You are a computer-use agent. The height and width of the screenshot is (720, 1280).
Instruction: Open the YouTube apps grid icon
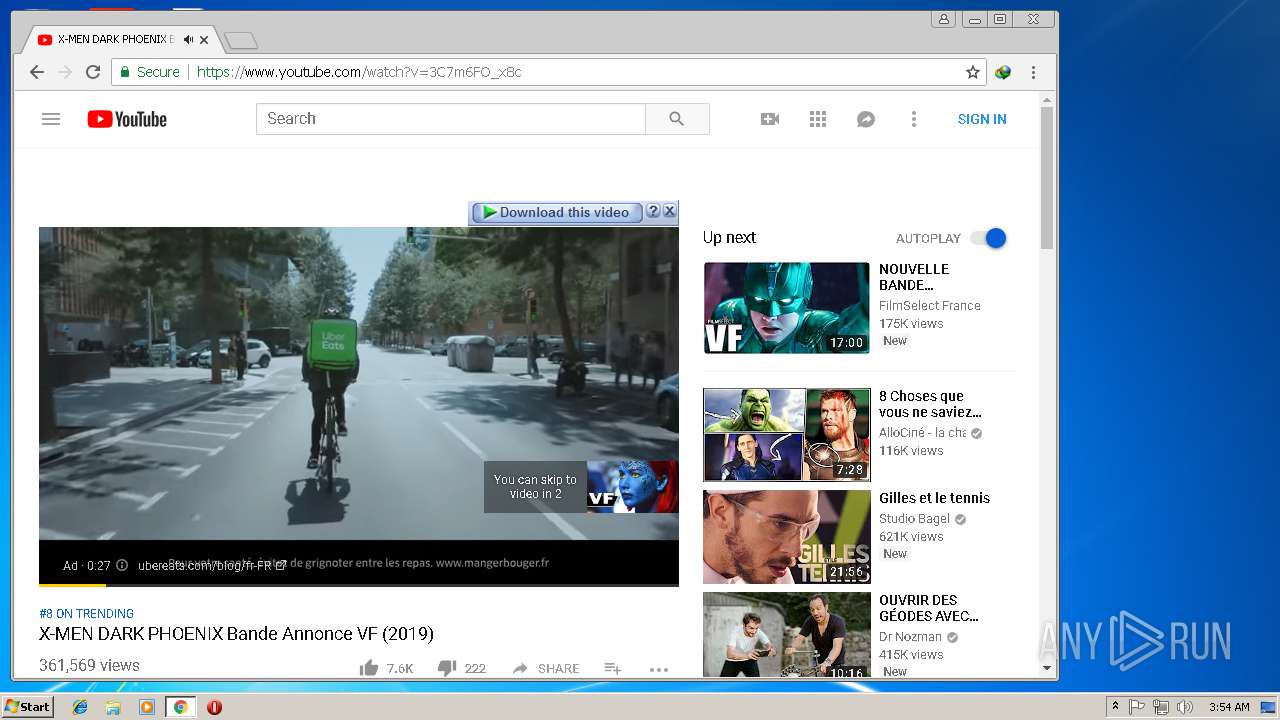coord(818,119)
